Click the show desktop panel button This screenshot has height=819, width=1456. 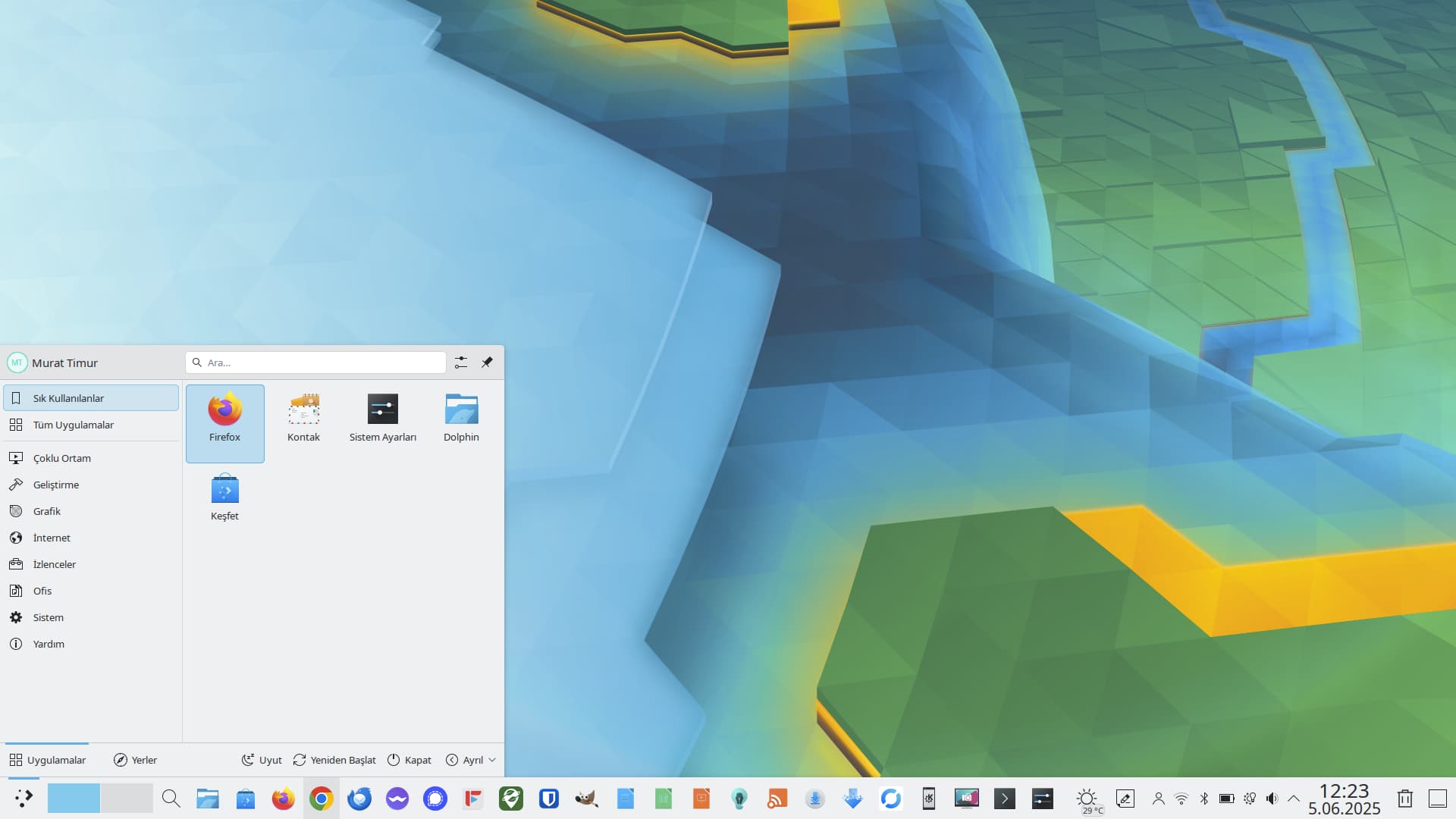tap(1438, 799)
